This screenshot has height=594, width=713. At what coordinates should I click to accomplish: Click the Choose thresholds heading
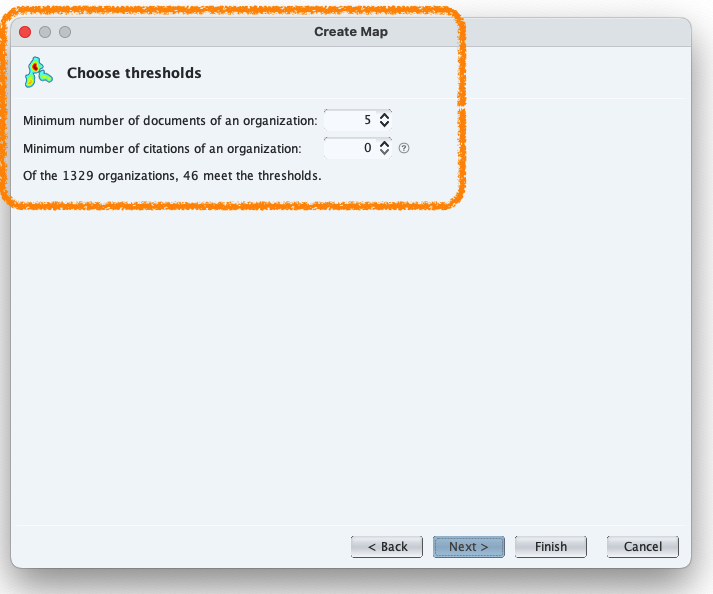(x=134, y=73)
